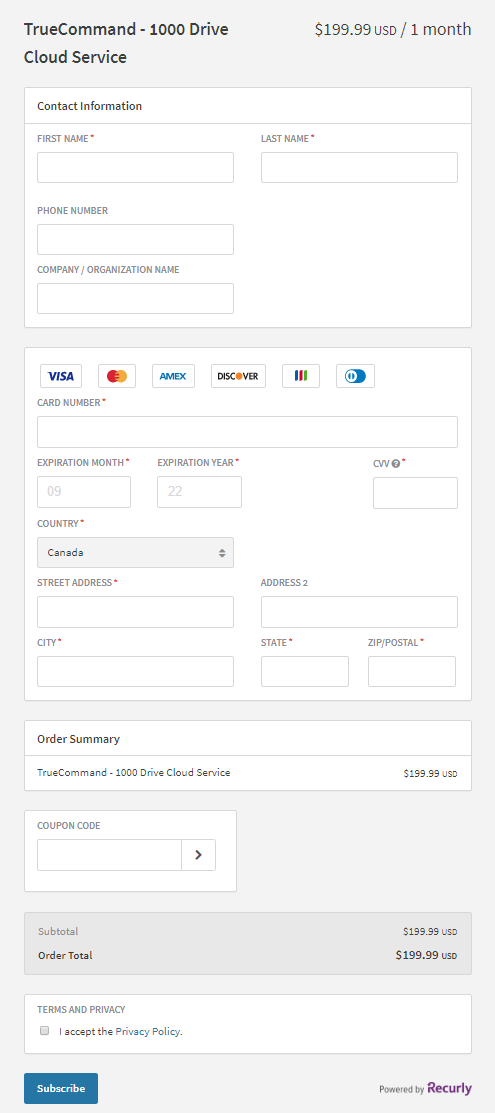Image resolution: width=495 pixels, height=1113 pixels.
Task: Apply coupon with the arrow button
Action: click(199, 855)
